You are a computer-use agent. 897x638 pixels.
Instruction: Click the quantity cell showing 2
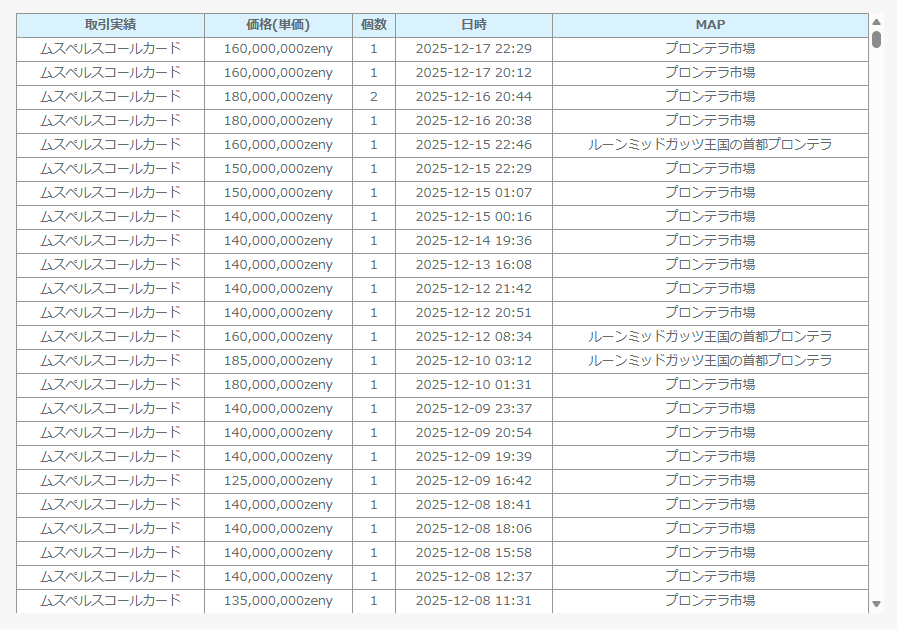374,97
